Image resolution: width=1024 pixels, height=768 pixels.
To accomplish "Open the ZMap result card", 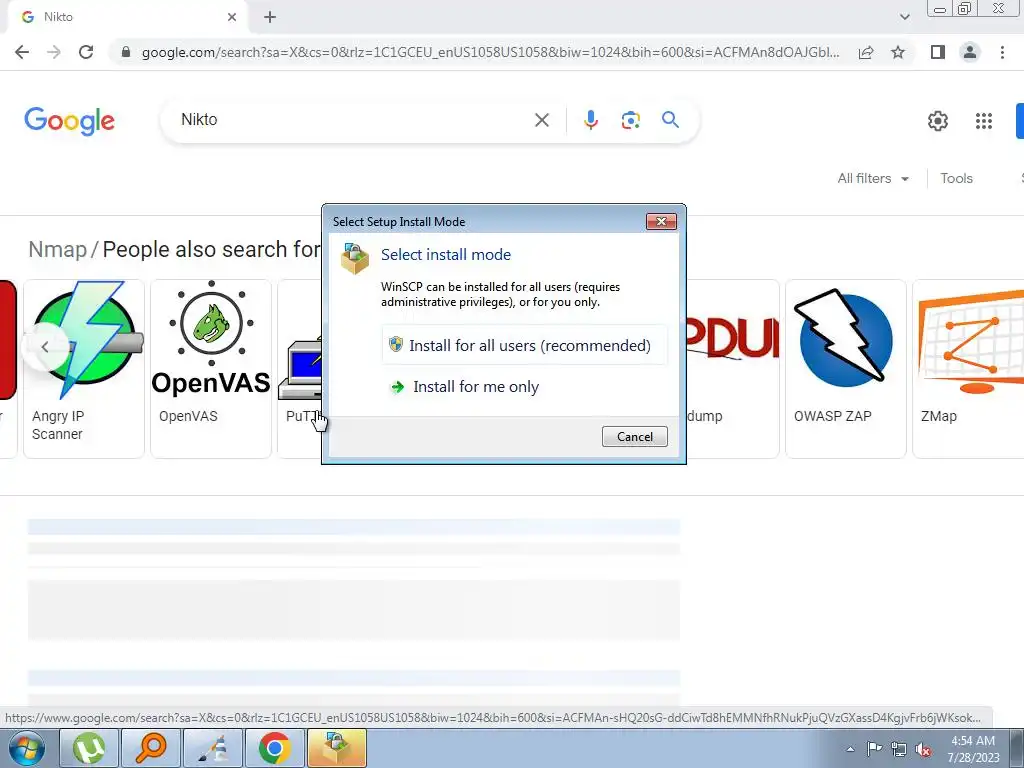I will pyautogui.click(x=968, y=369).
